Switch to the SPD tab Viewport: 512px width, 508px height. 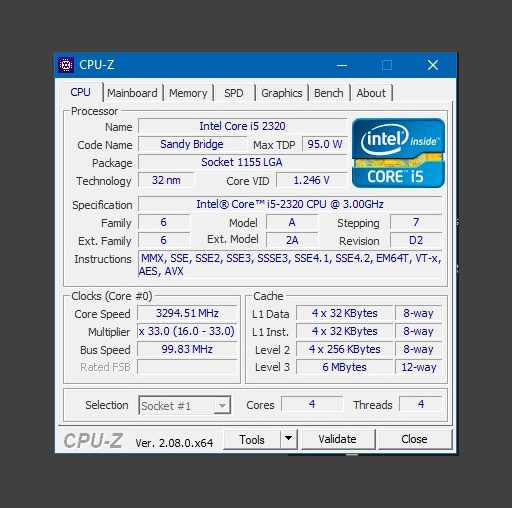(234, 93)
